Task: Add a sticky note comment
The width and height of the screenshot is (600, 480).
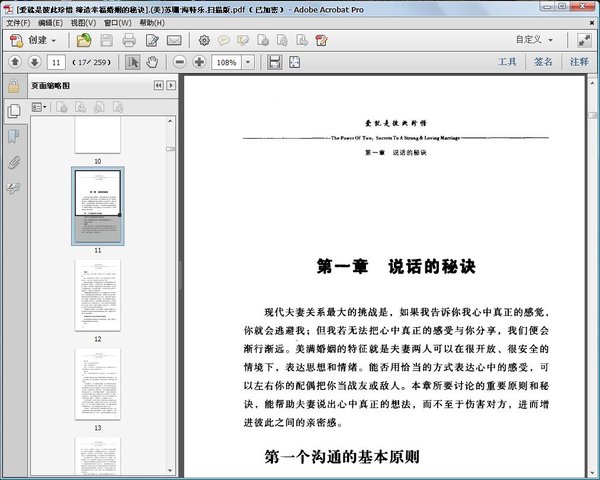Action: click(224, 40)
